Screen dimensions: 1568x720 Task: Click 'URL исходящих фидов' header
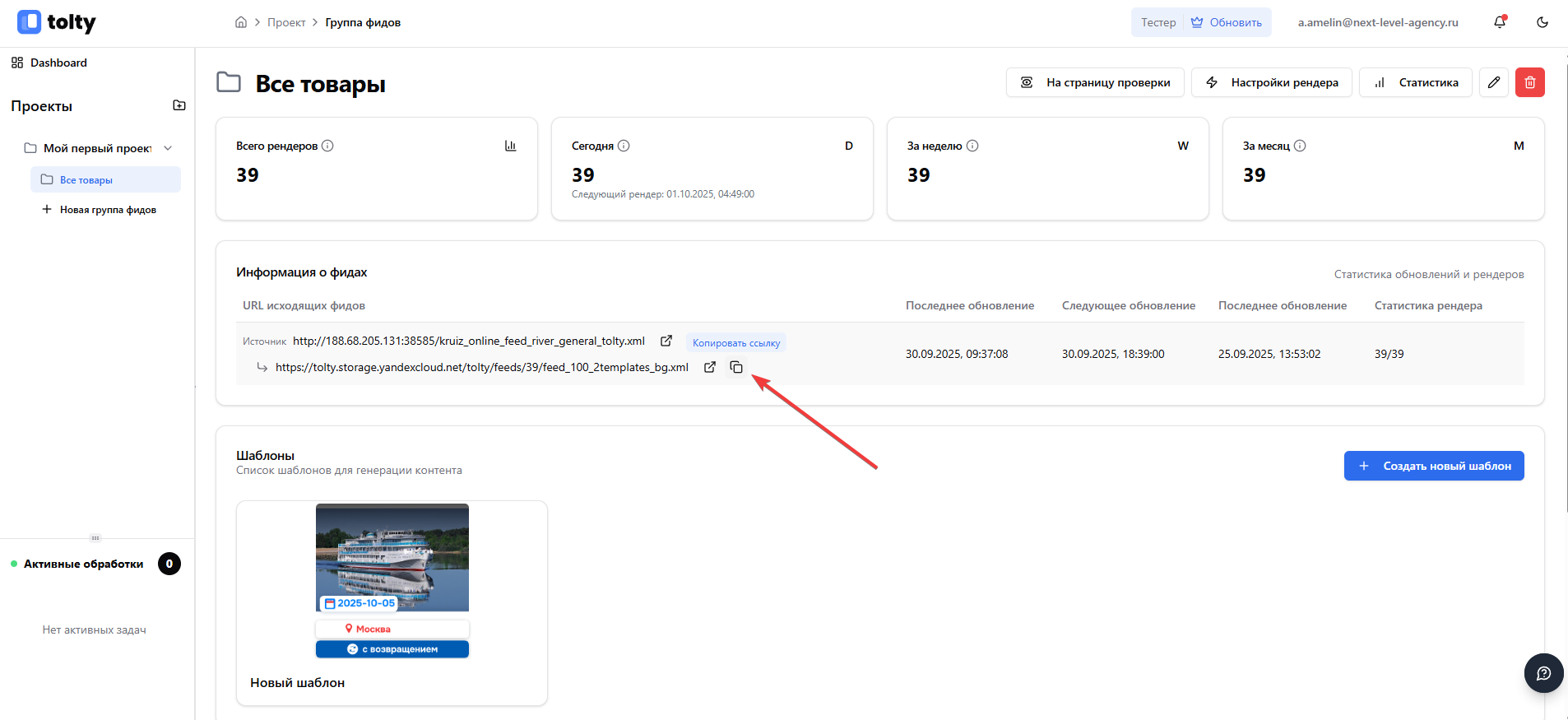coord(304,305)
